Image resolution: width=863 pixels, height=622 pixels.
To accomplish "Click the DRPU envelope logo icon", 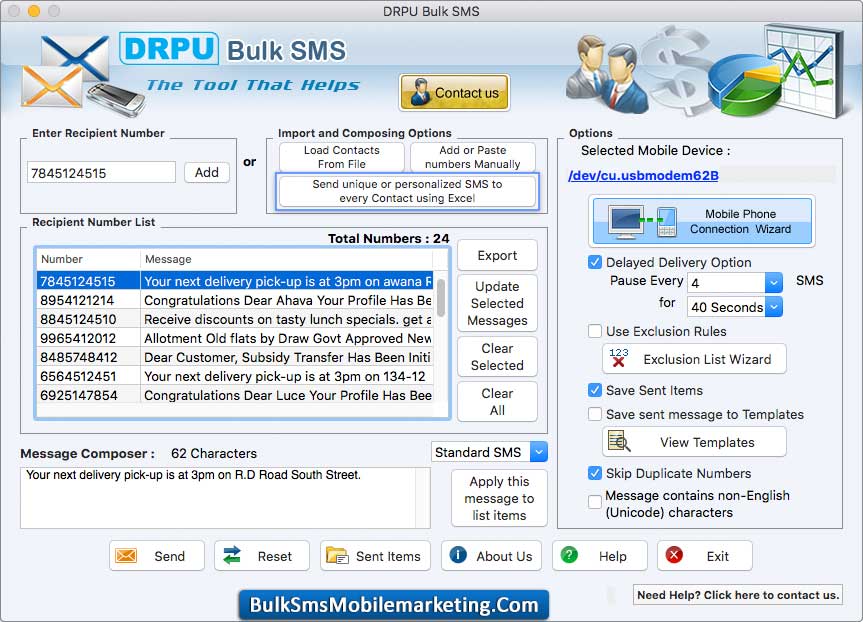I will (83, 76).
